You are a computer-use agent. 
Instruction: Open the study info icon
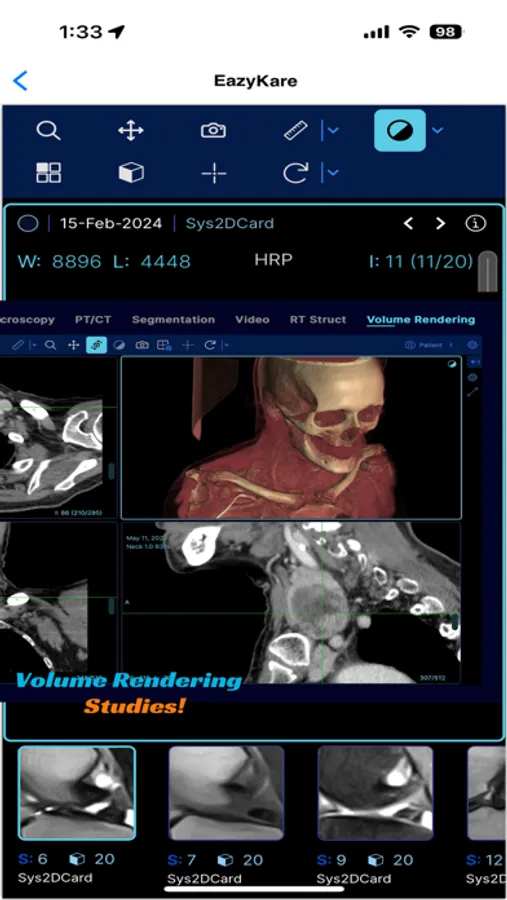point(475,223)
